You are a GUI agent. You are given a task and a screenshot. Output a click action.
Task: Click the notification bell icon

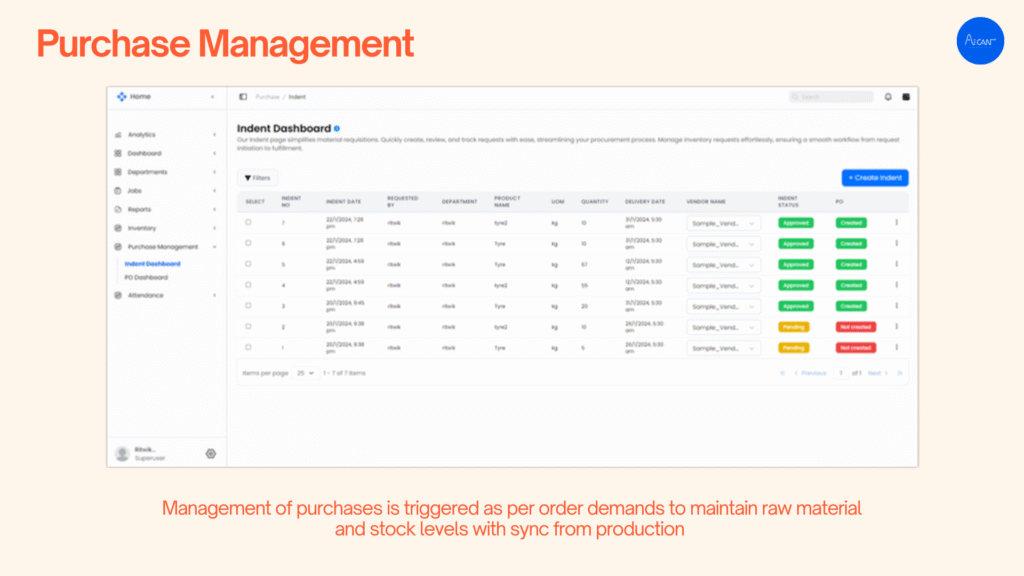tap(888, 97)
